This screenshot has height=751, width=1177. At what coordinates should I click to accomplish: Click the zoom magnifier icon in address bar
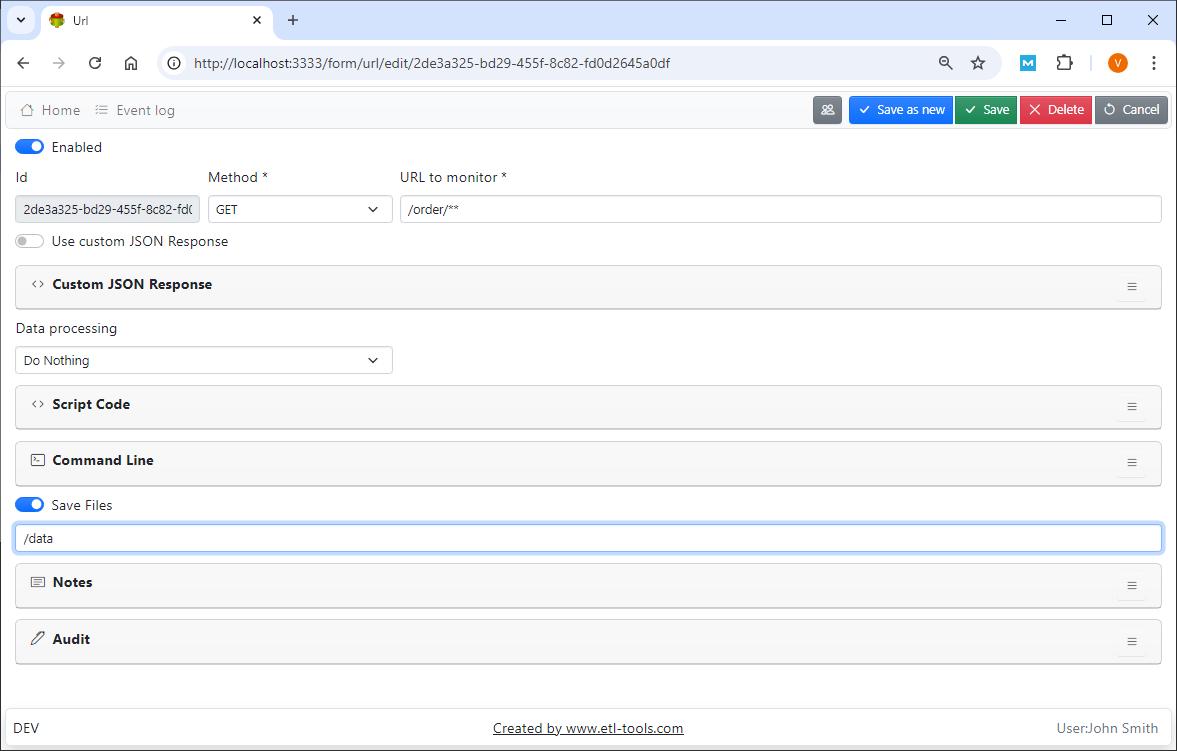coord(946,63)
